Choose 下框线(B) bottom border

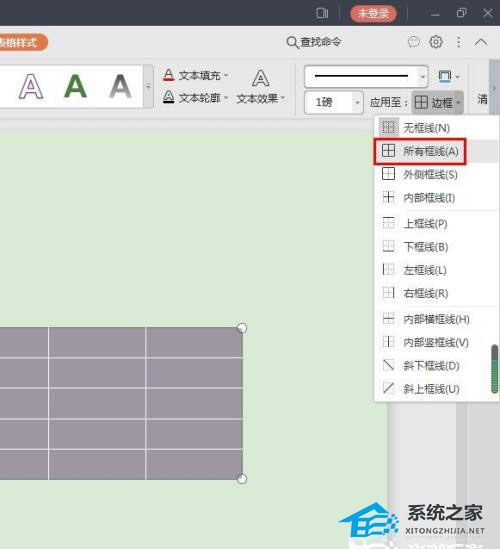click(436, 247)
